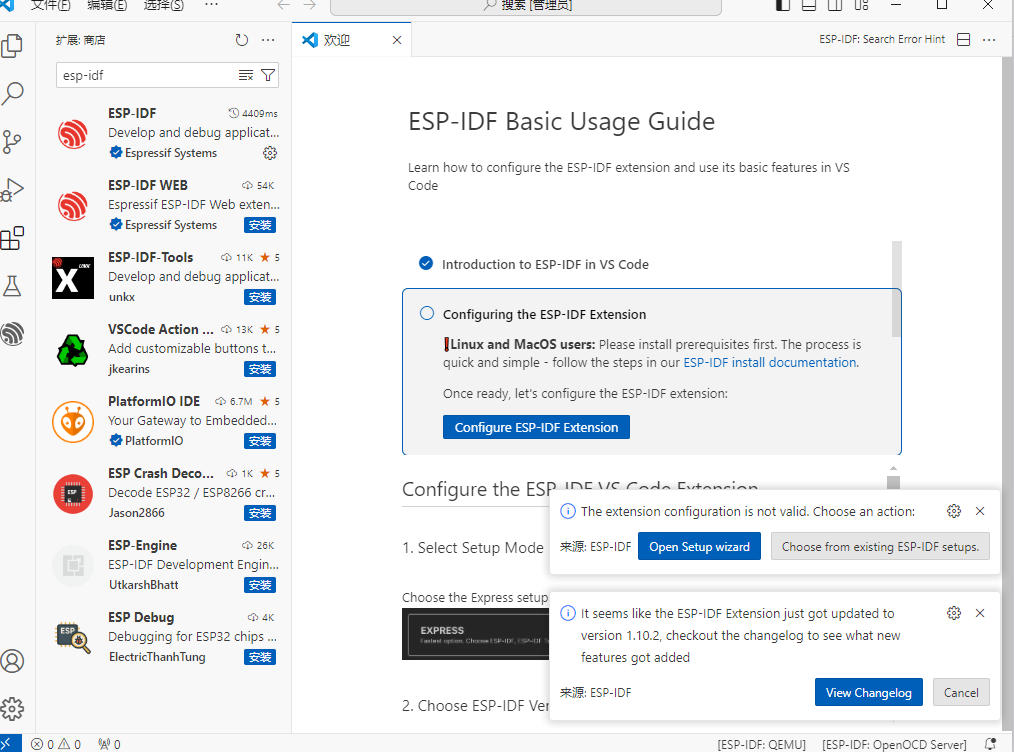Open errors and warnings status item
This screenshot has width=1014, height=752.
(56, 744)
